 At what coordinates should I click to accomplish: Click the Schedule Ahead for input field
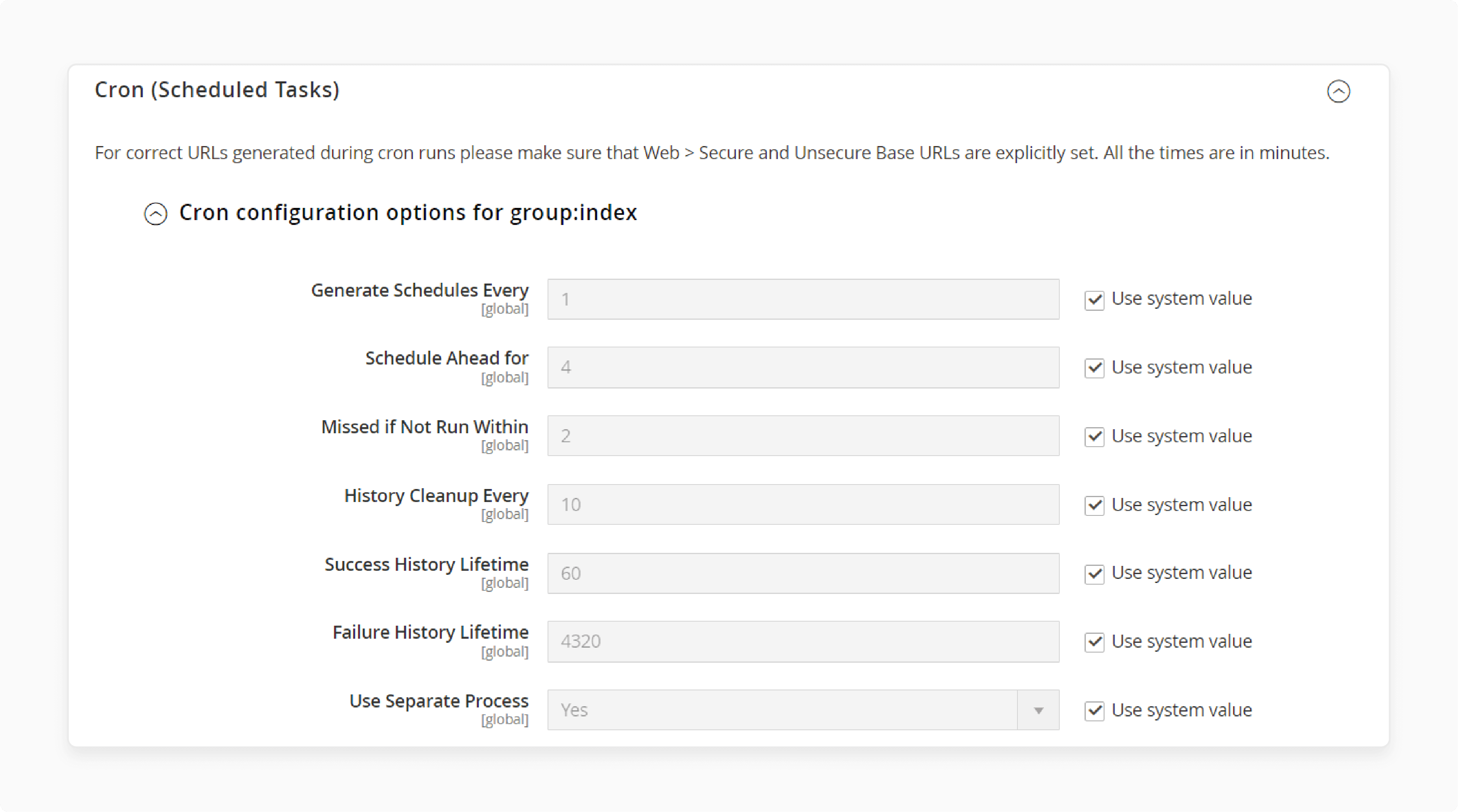(803, 367)
